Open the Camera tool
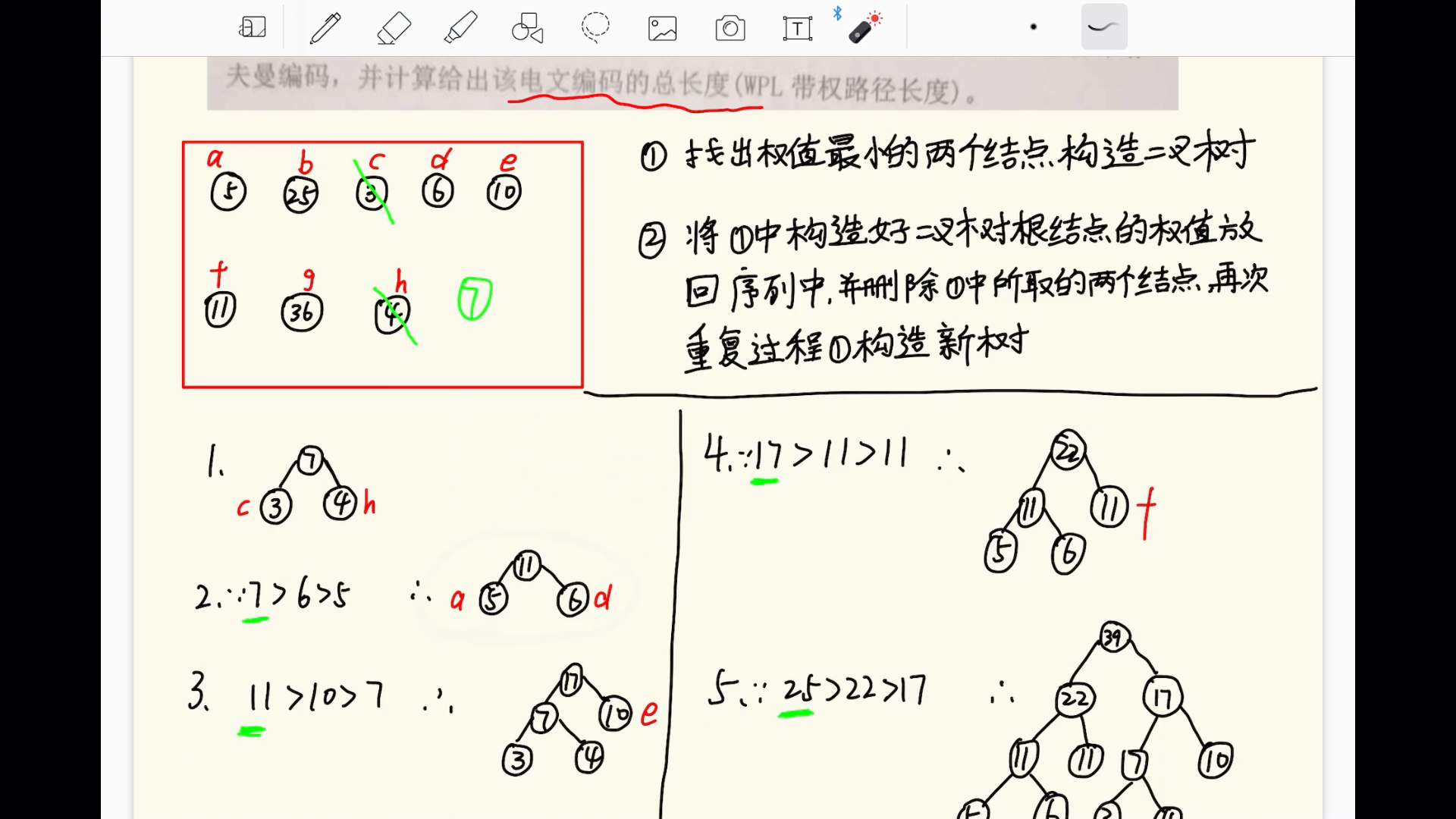 730,29
